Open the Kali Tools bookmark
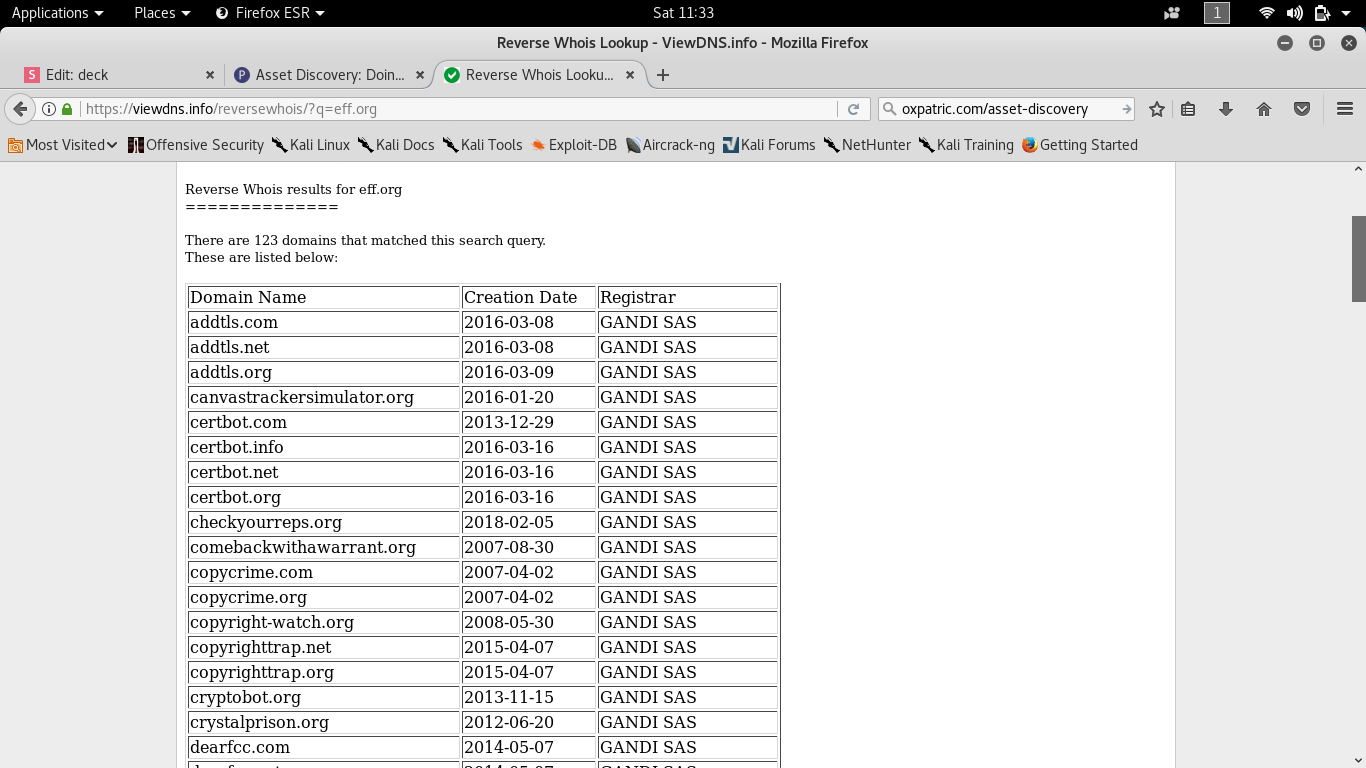 point(483,145)
